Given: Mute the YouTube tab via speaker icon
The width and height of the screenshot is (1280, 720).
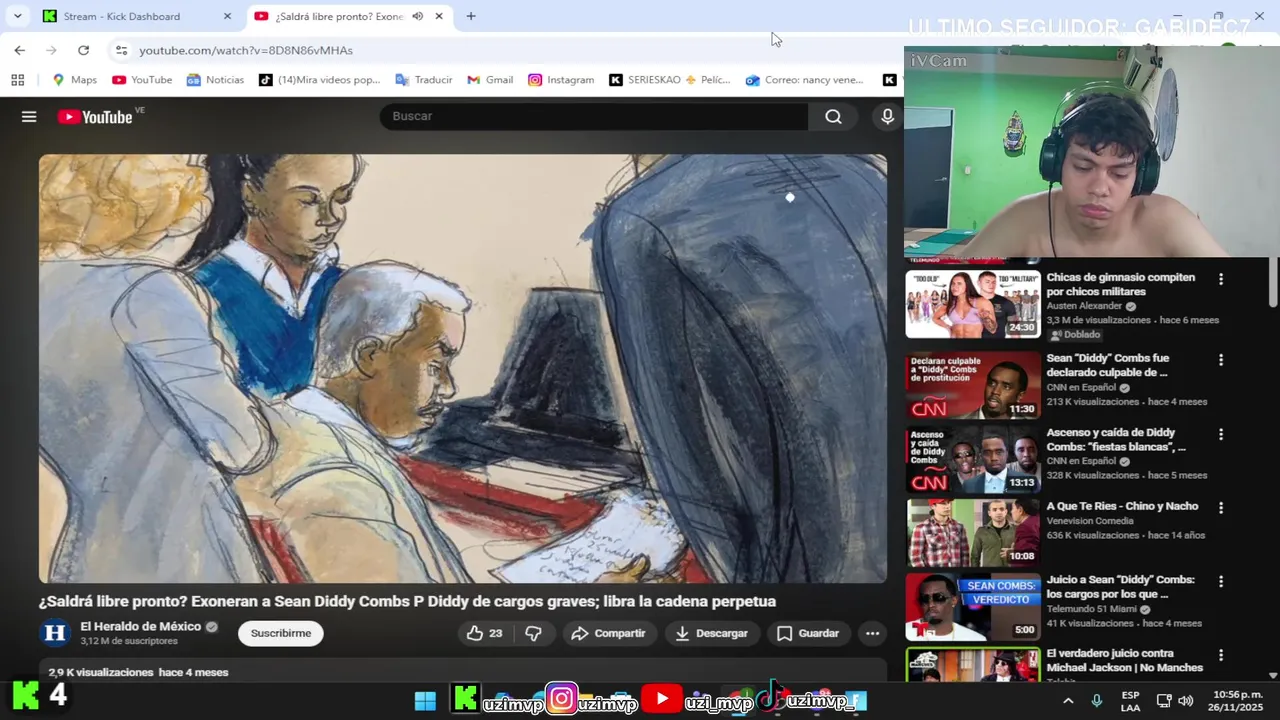Looking at the screenshot, I should (x=417, y=16).
